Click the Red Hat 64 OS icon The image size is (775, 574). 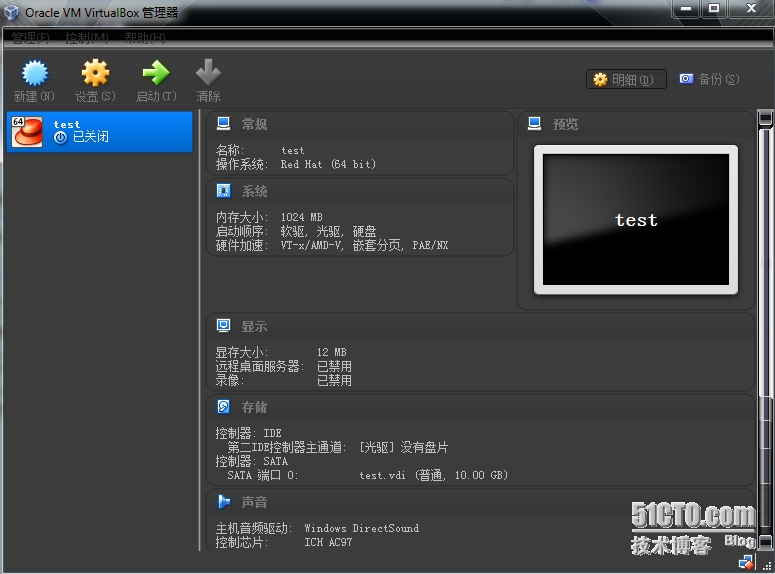point(27,132)
